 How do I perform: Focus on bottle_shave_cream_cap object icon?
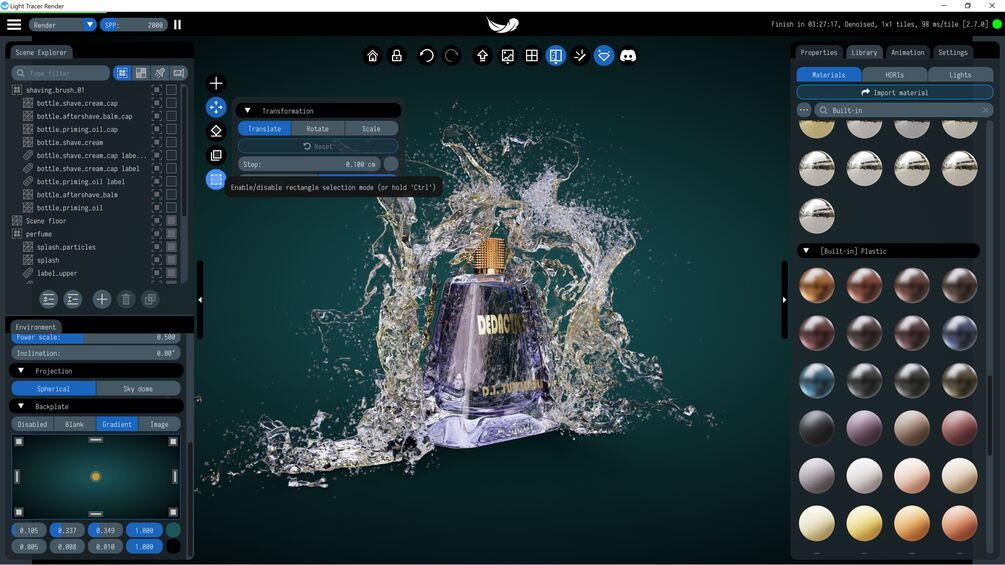point(156,102)
